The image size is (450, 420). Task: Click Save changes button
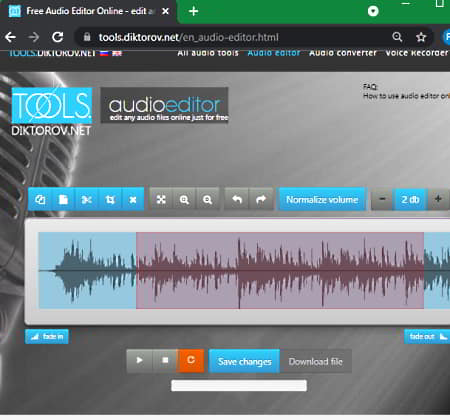point(244,361)
